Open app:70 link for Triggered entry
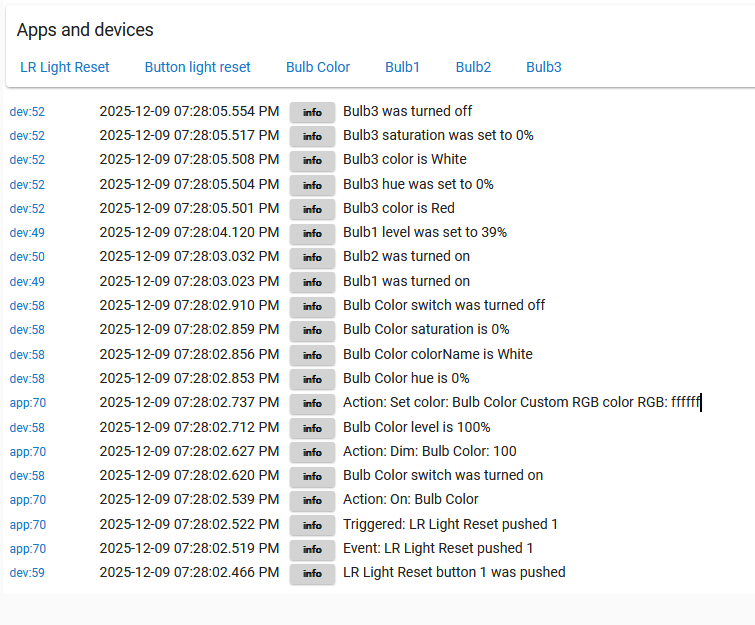 [28, 524]
